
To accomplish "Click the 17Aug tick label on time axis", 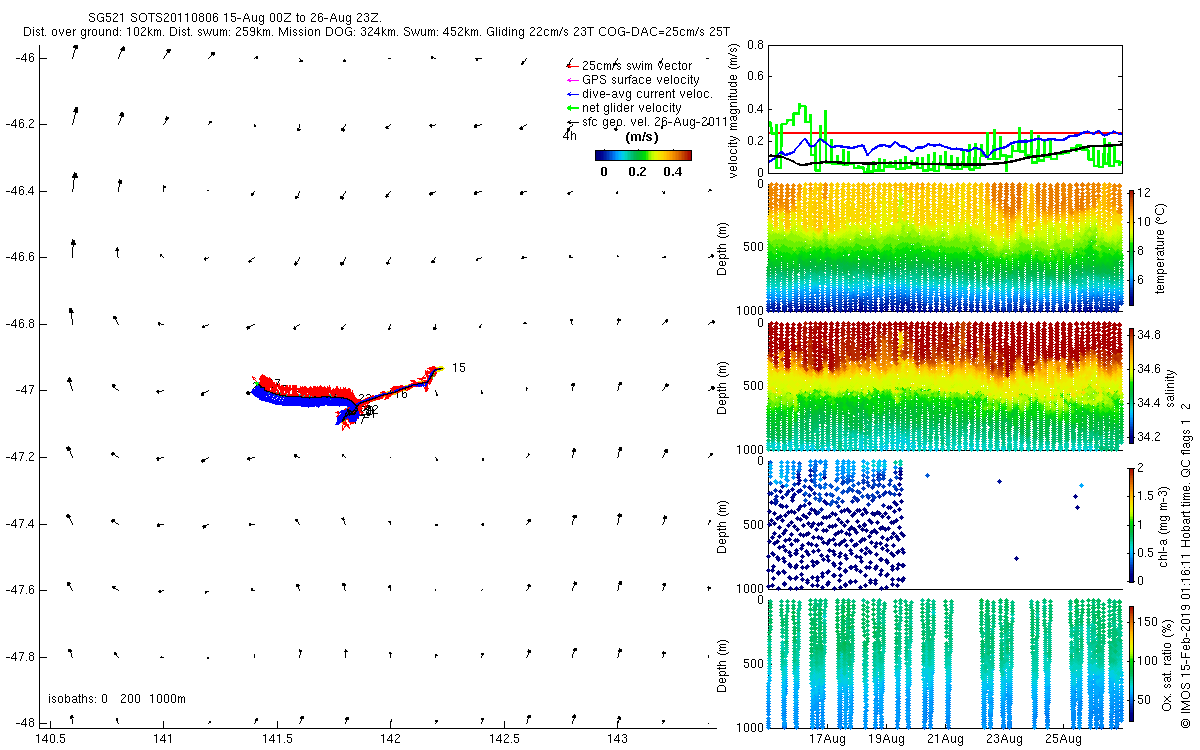I will [x=827, y=740].
